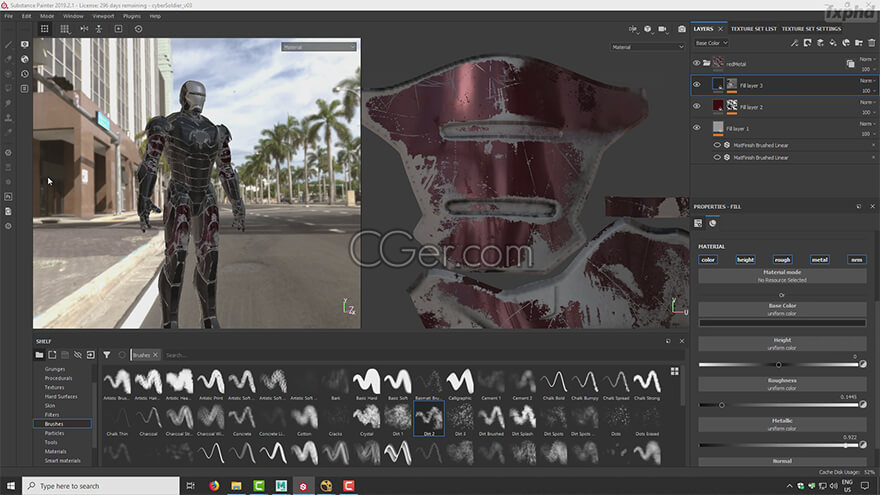Click the render camera icon above the viewport
Screen dimensions: 880x495
pyautogui.click(x=663, y=29)
